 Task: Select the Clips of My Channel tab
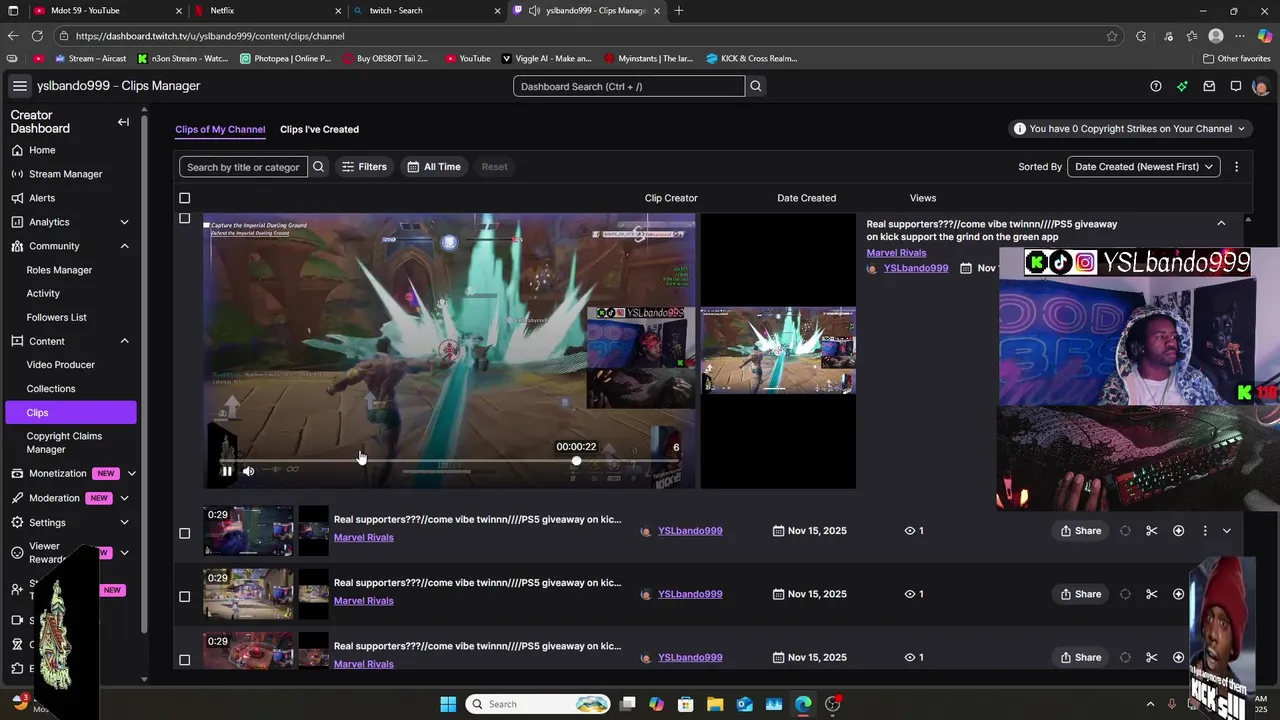coord(220,129)
